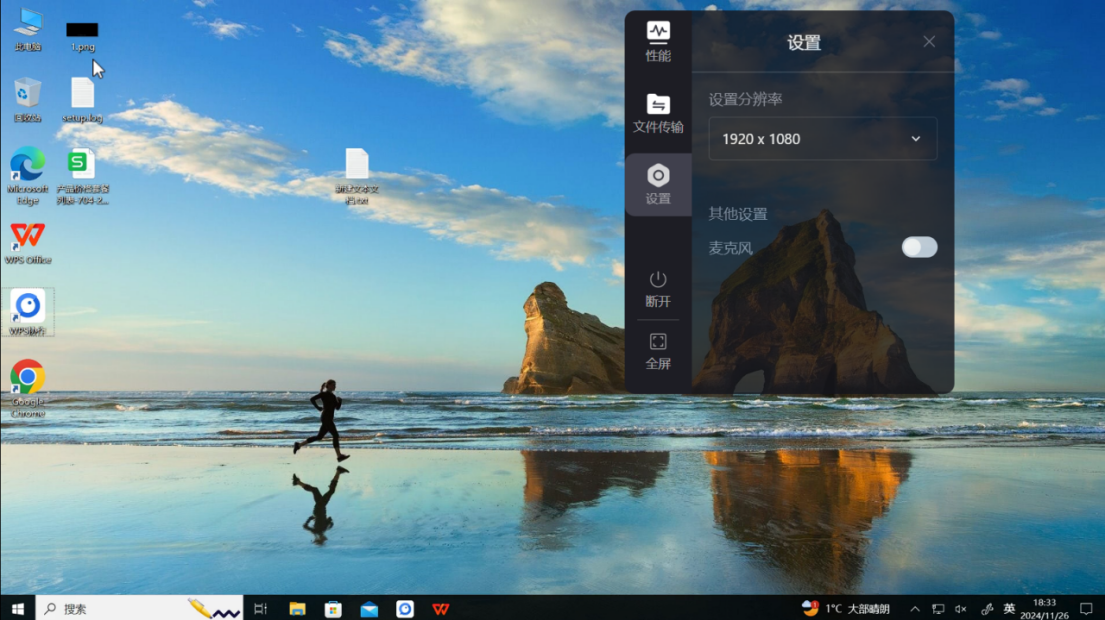Select the WPS Office desktop icon
The height and width of the screenshot is (620, 1105).
pos(28,237)
